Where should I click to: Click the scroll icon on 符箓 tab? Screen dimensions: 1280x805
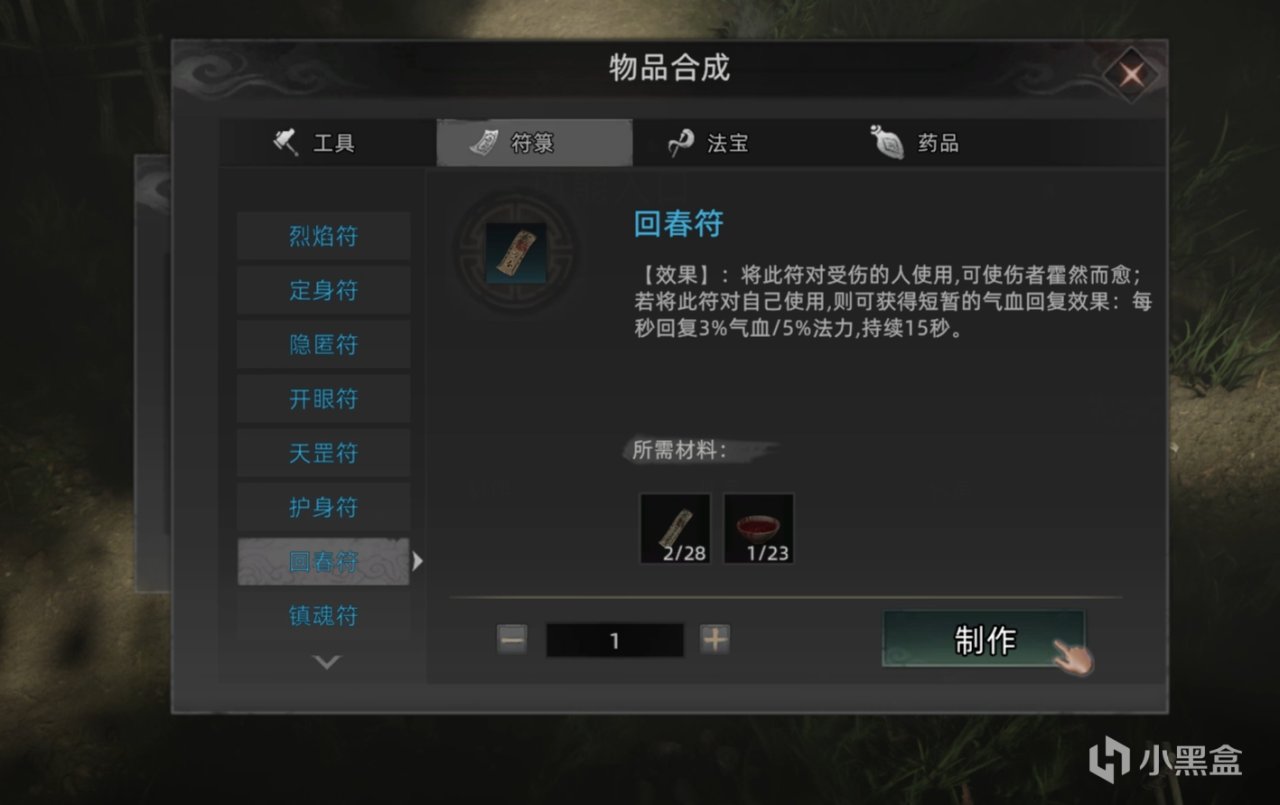click(x=485, y=143)
